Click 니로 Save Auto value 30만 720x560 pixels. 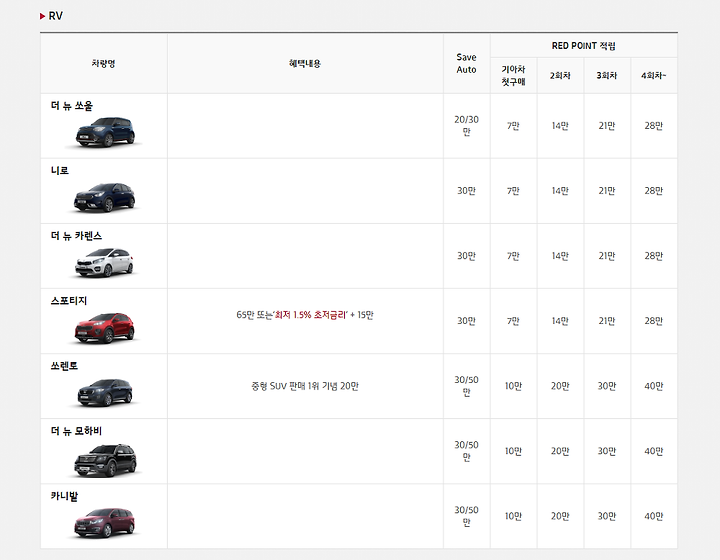tap(467, 190)
